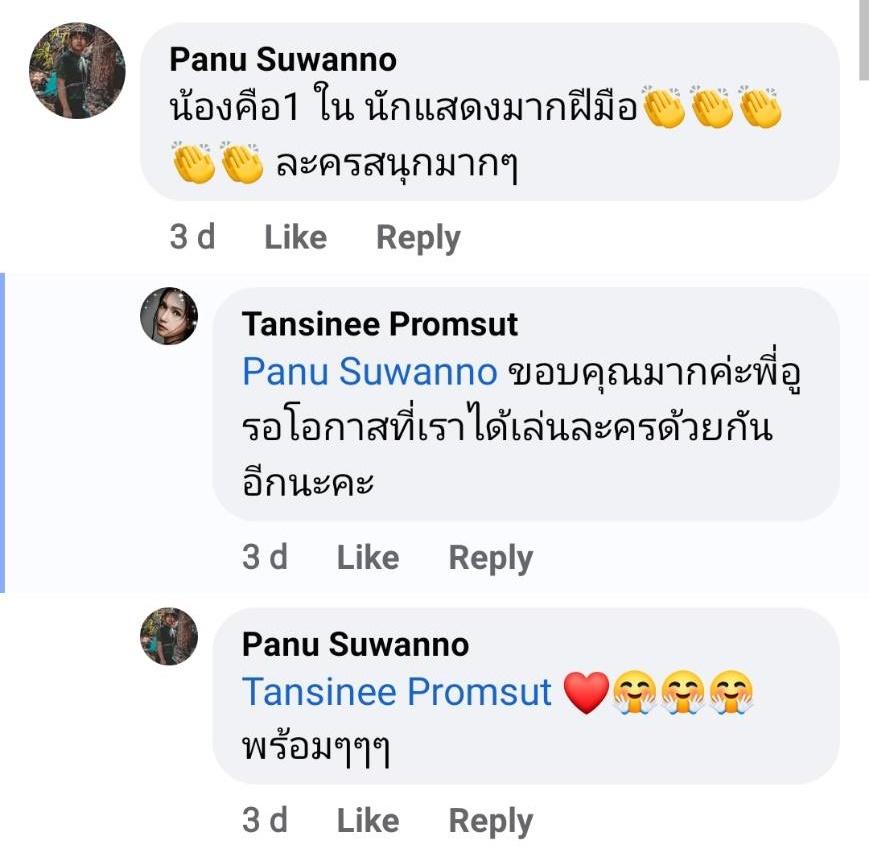Click the red heart emoji in the last reply
Screen dimensions: 869x851
586,693
